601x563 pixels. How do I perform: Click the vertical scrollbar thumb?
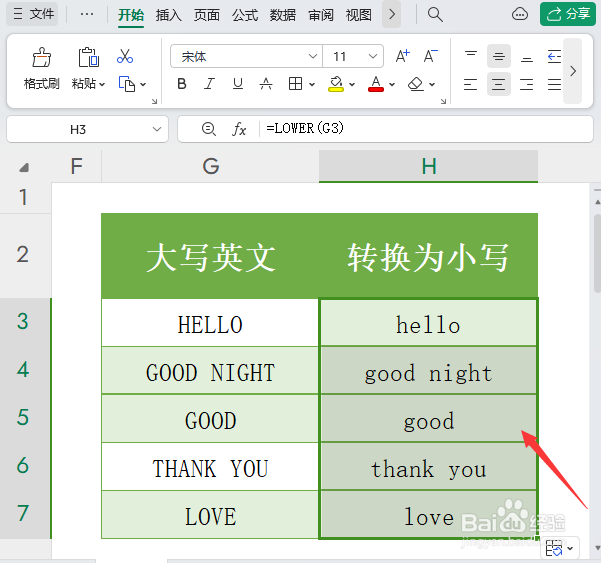(x=597, y=254)
